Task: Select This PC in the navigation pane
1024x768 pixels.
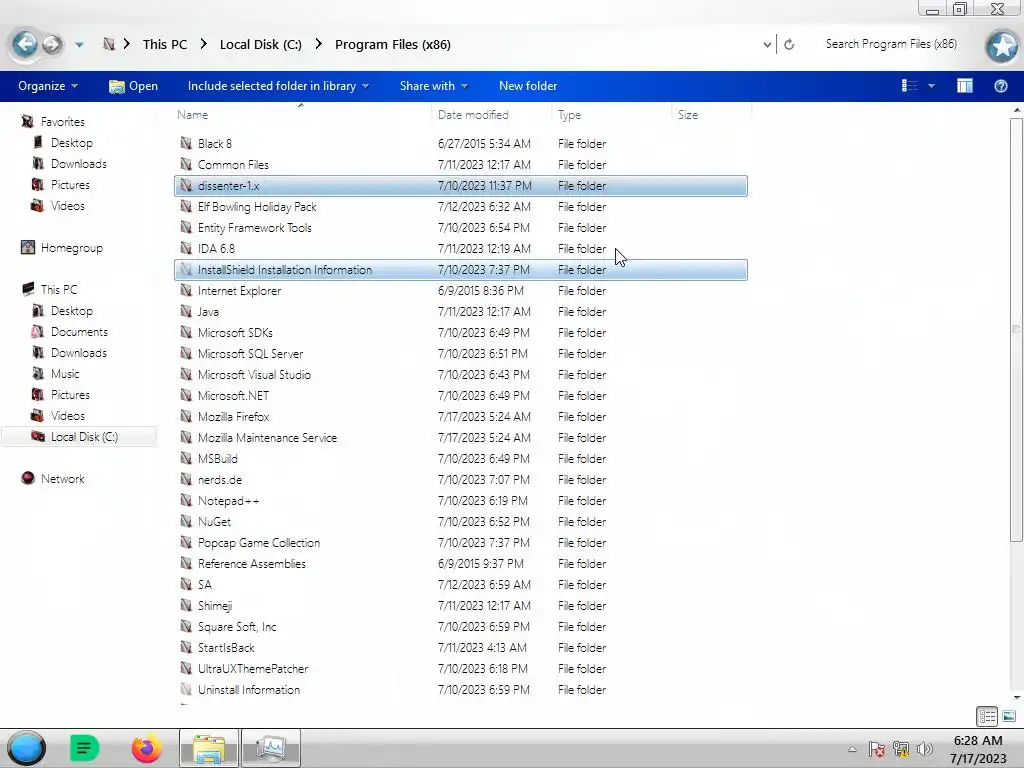Action: coord(58,289)
